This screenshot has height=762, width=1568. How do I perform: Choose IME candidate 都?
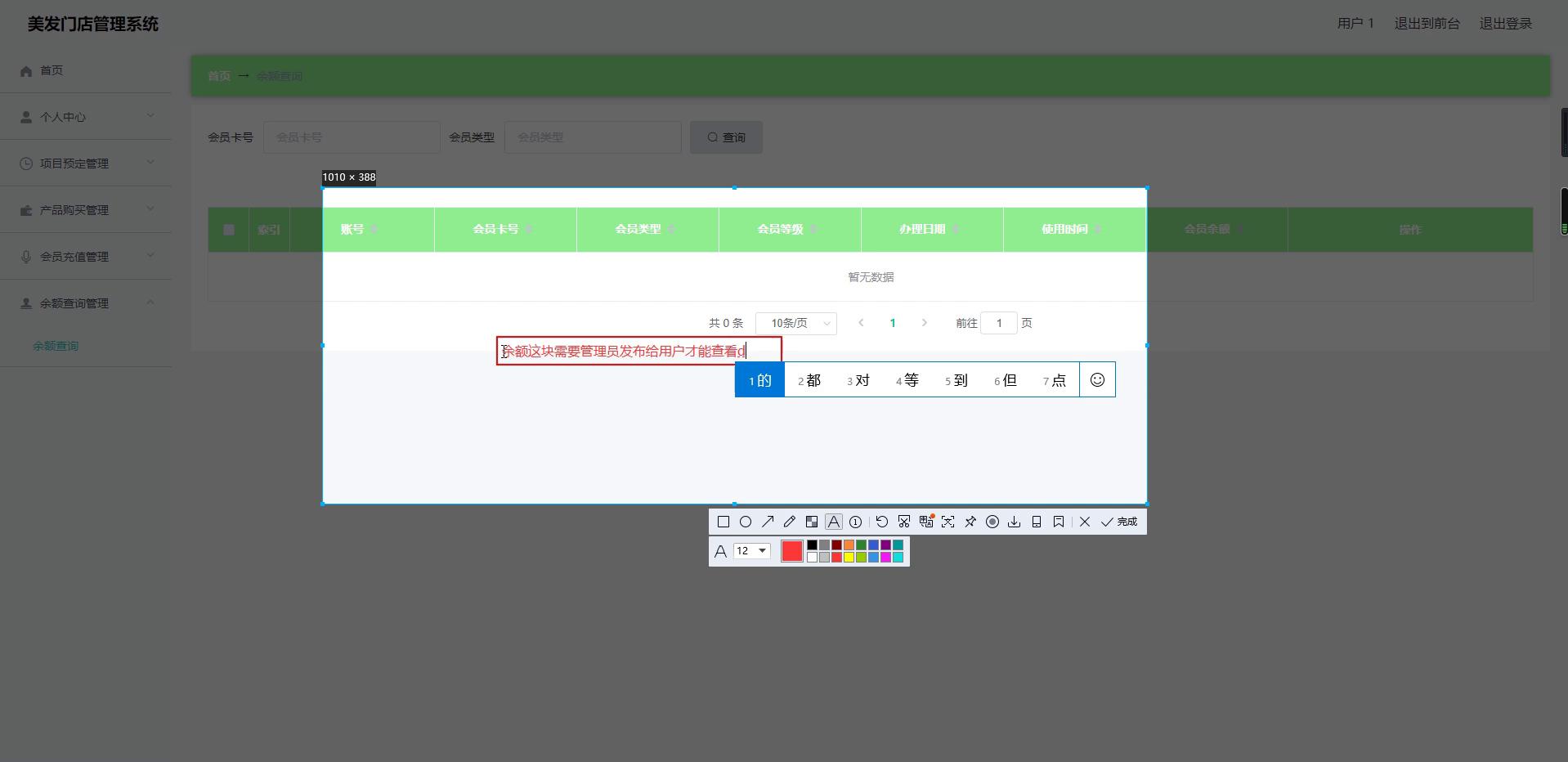pos(809,380)
